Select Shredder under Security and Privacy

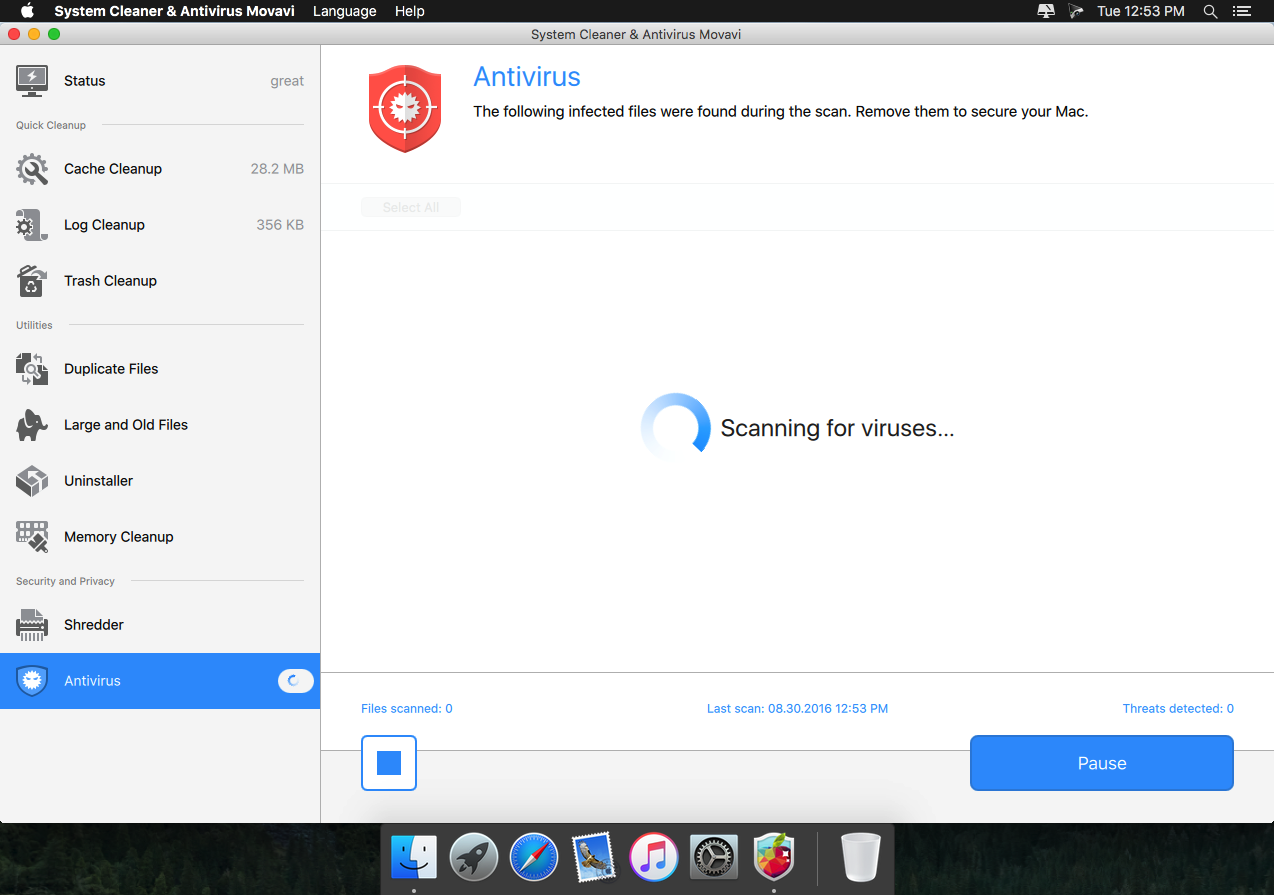tap(160, 625)
